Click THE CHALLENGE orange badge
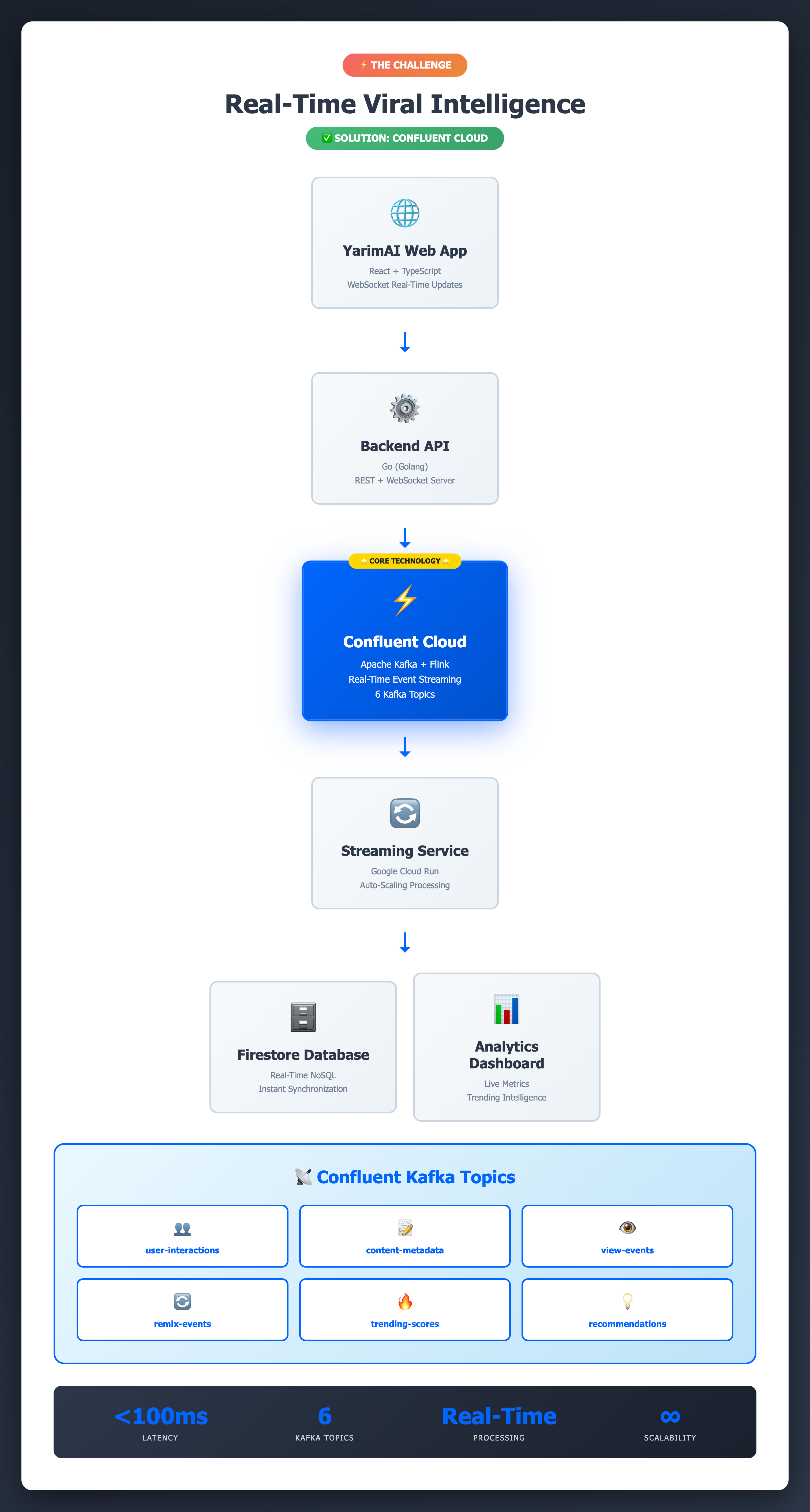Image resolution: width=810 pixels, height=1512 pixels. coord(405,65)
